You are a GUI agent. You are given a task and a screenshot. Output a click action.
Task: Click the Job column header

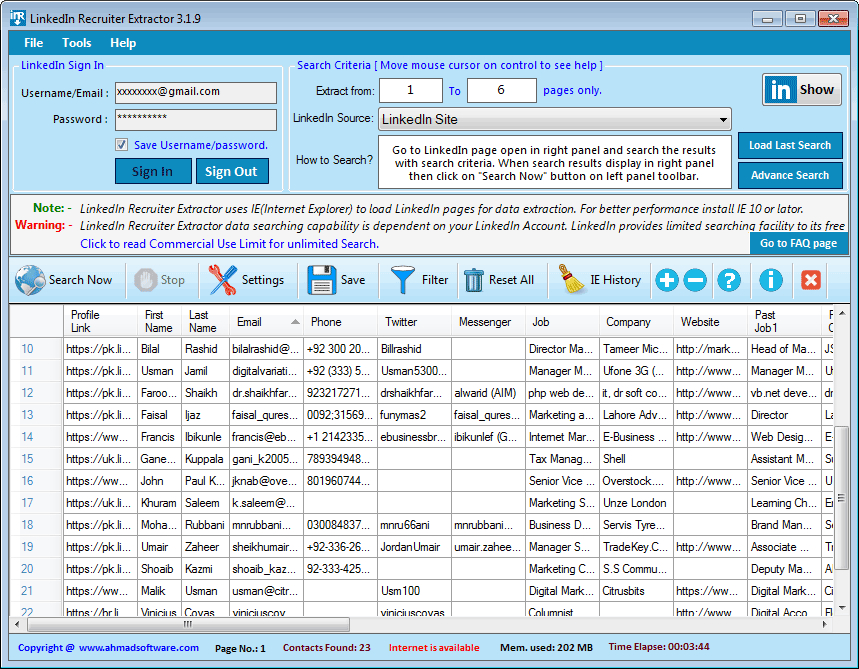click(562, 322)
